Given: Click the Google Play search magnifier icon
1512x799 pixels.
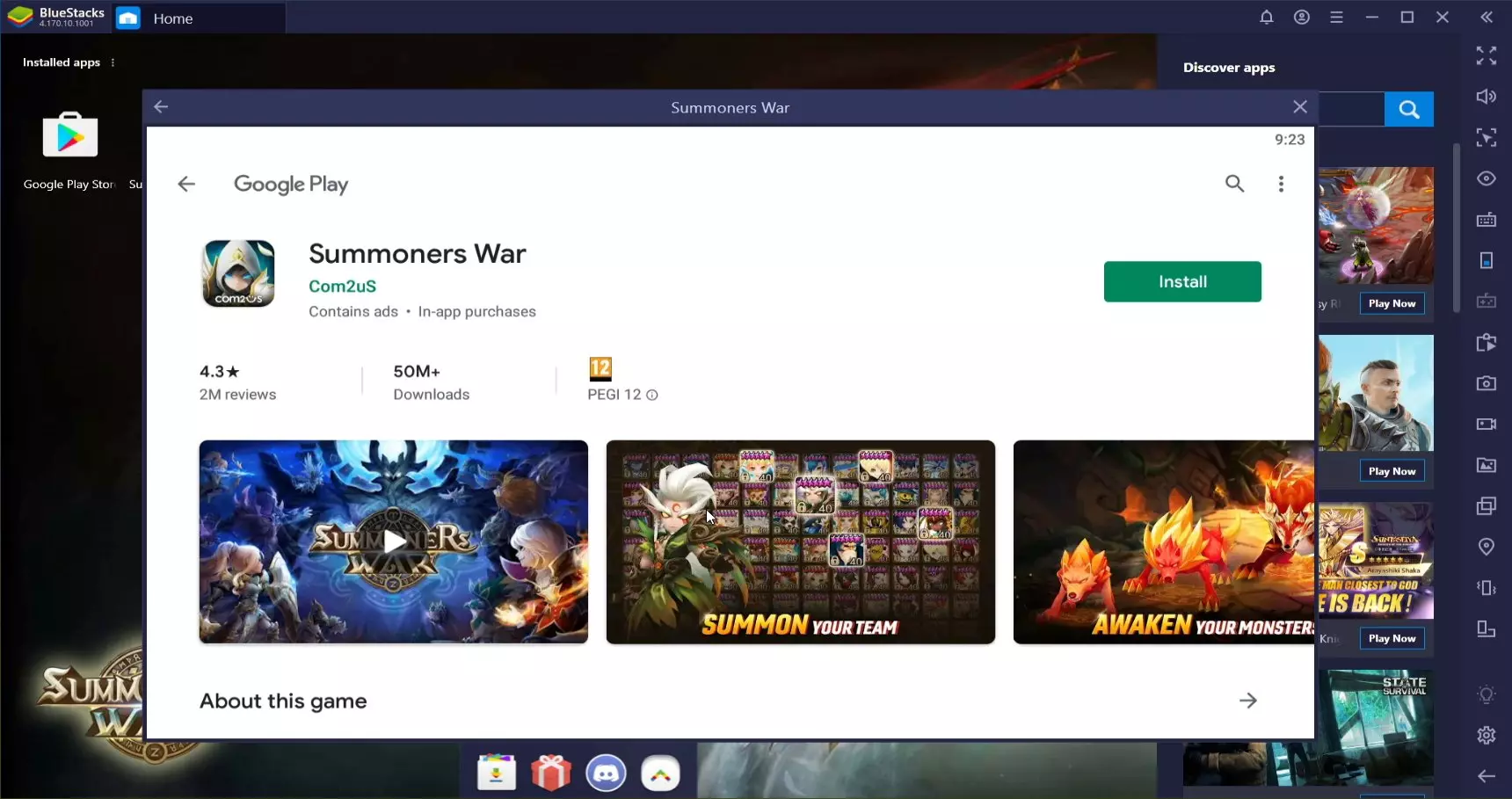Looking at the screenshot, I should [1234, 184].
